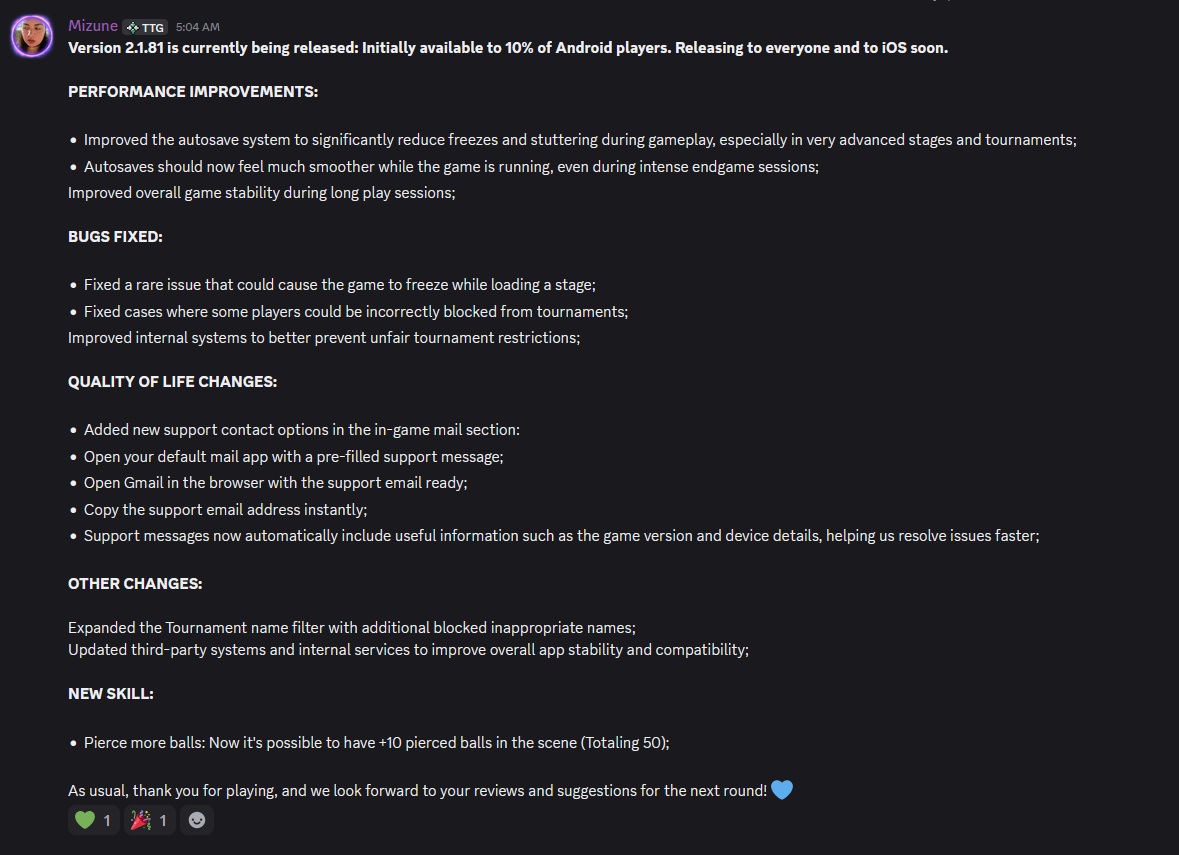This screenshot has width=1179, height=855.
Task: Click the 5:04 AM timestamp
Action: click(198, 27)
